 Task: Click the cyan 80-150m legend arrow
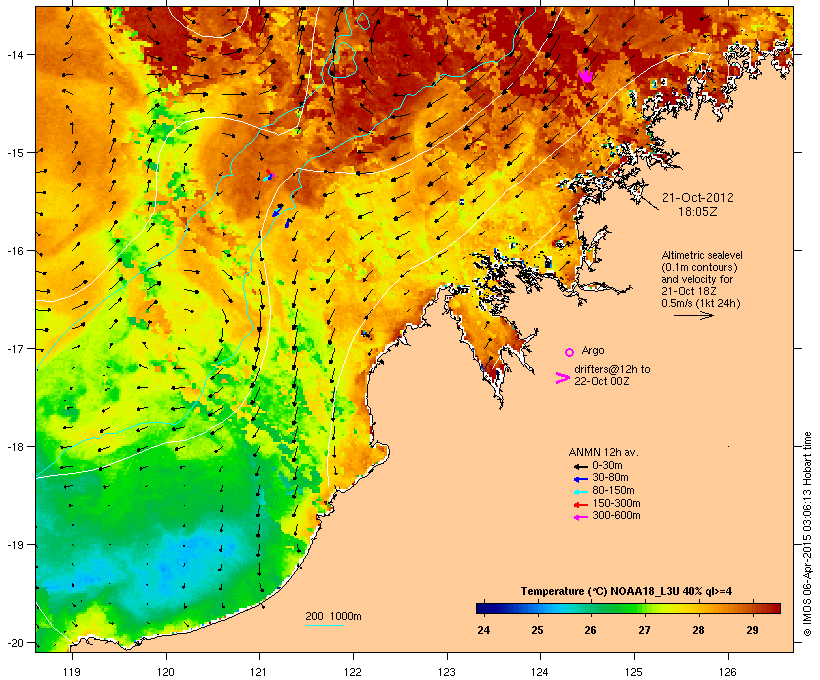580,492
